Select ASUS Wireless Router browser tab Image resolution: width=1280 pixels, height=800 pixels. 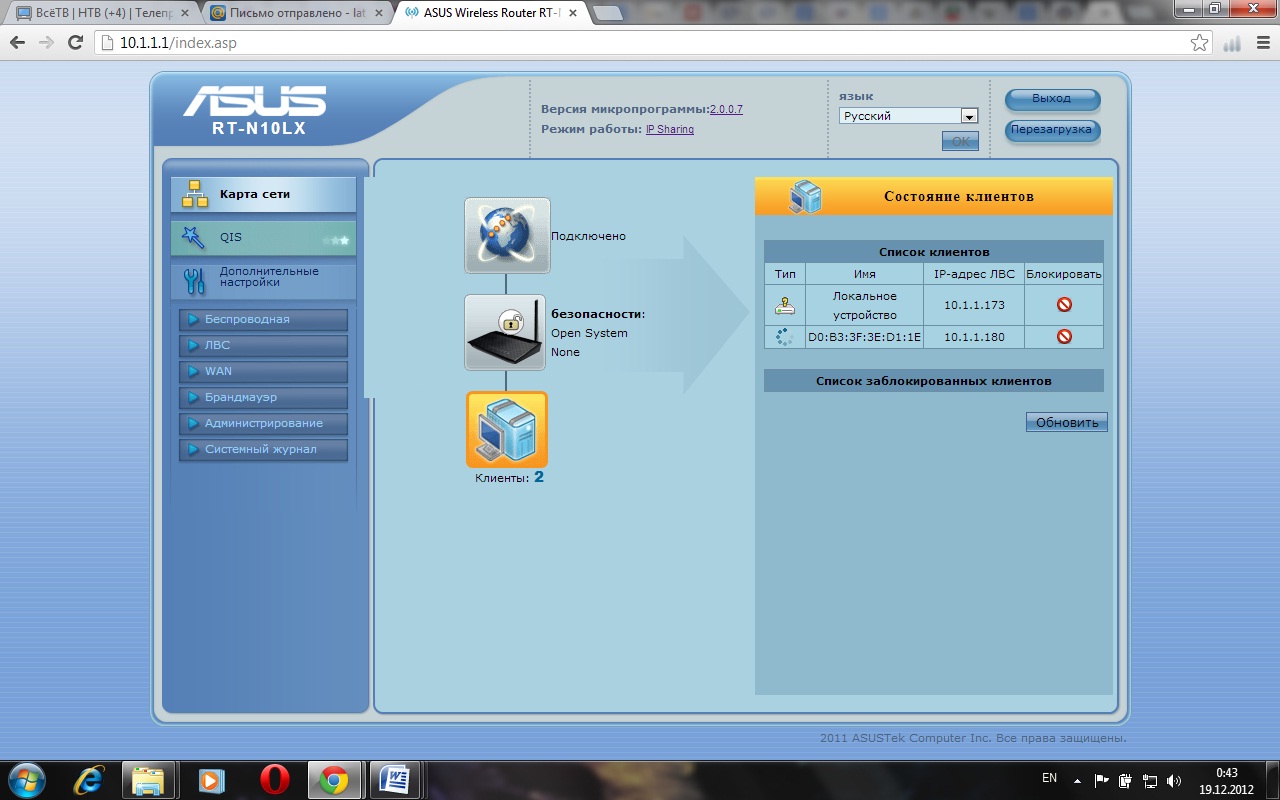point(489,13)
